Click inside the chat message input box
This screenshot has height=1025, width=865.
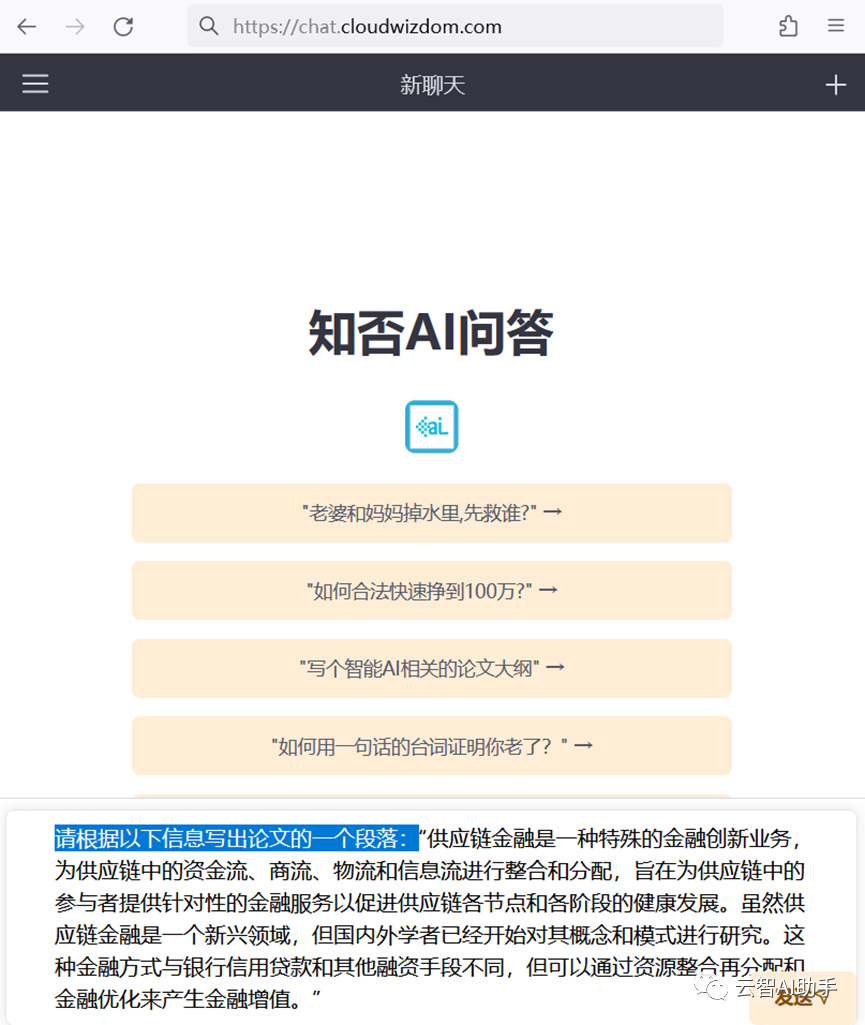430,918
